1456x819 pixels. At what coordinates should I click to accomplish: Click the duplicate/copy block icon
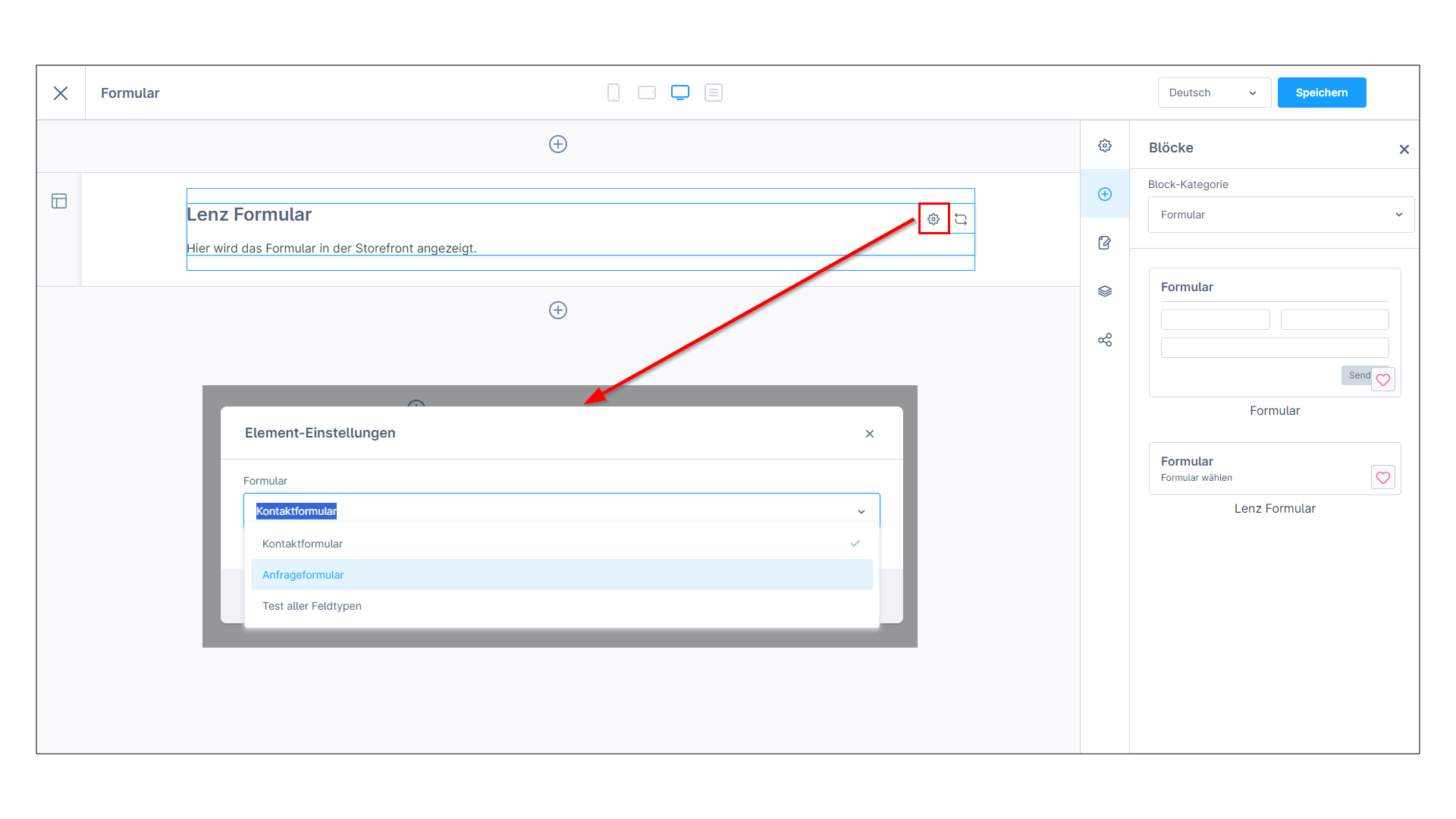click(x=960, y=218)
